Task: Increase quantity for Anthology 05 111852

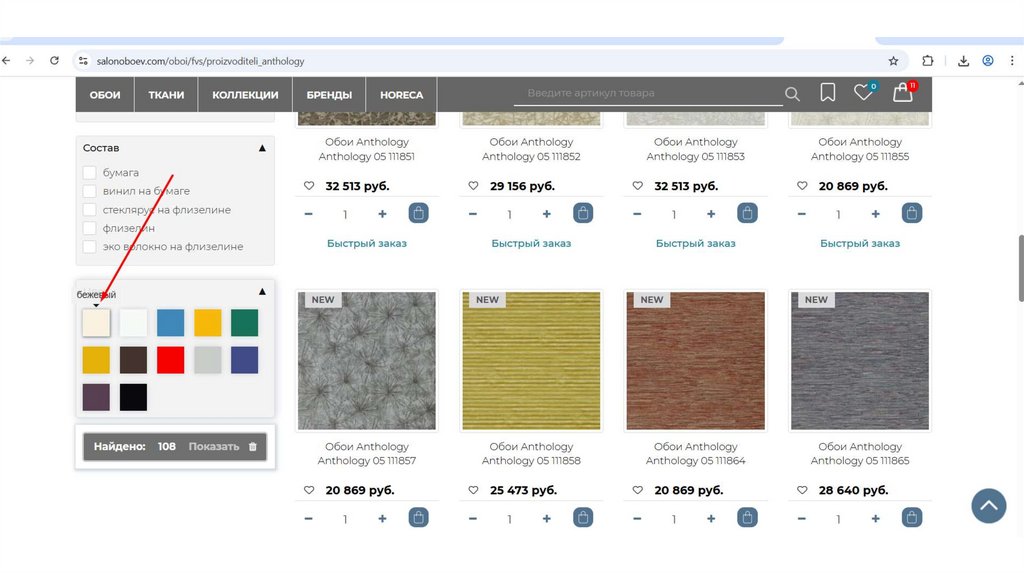Action: coord(547,214)
